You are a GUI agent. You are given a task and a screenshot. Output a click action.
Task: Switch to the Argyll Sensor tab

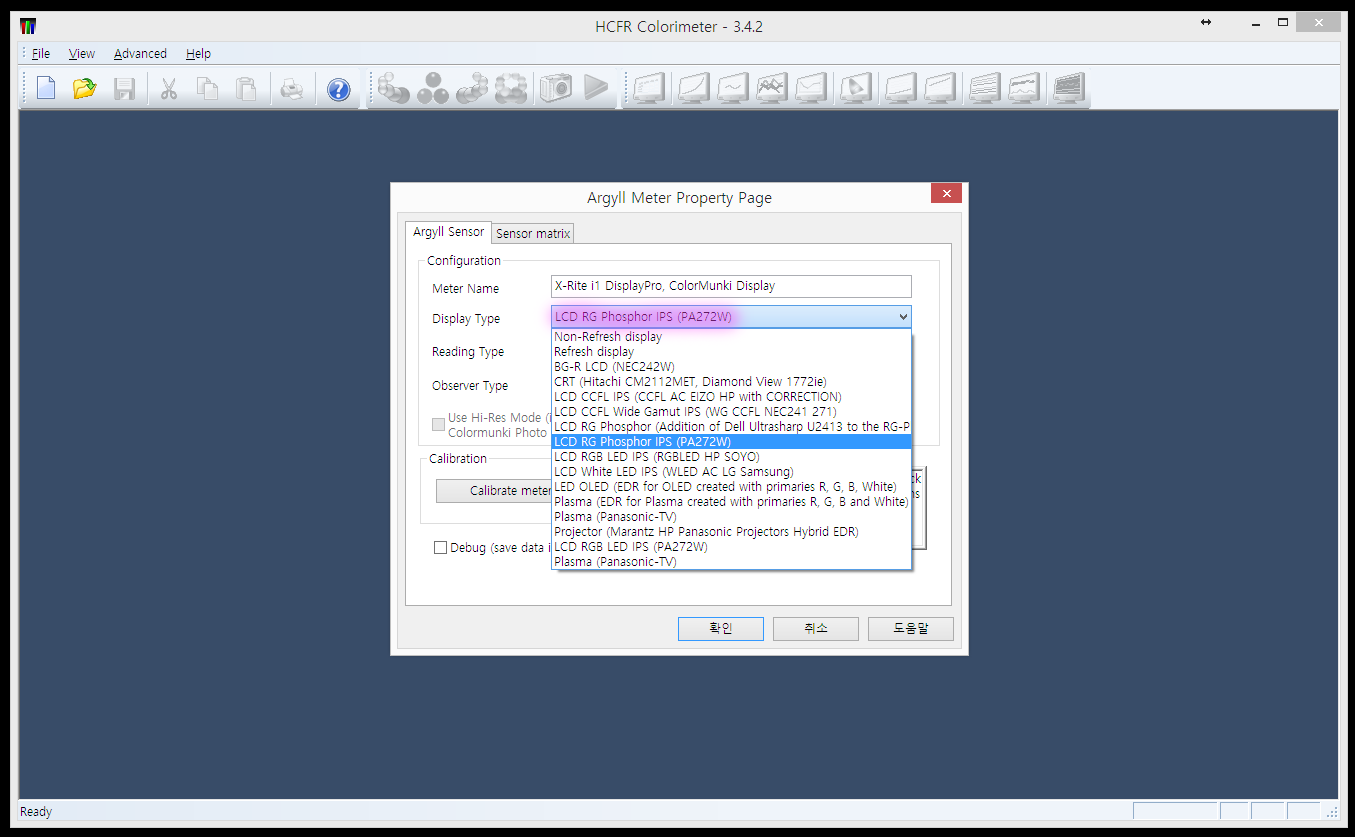tap(449, 232)
